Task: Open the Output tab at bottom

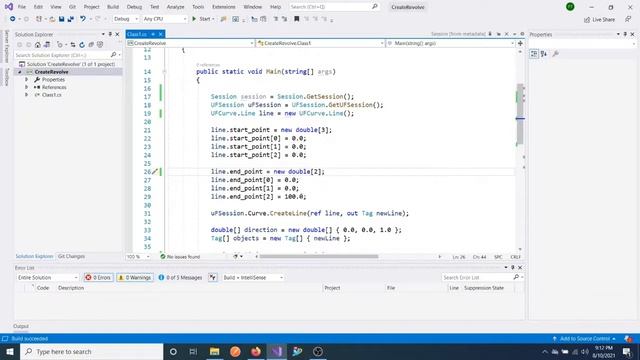Action: 21,326
